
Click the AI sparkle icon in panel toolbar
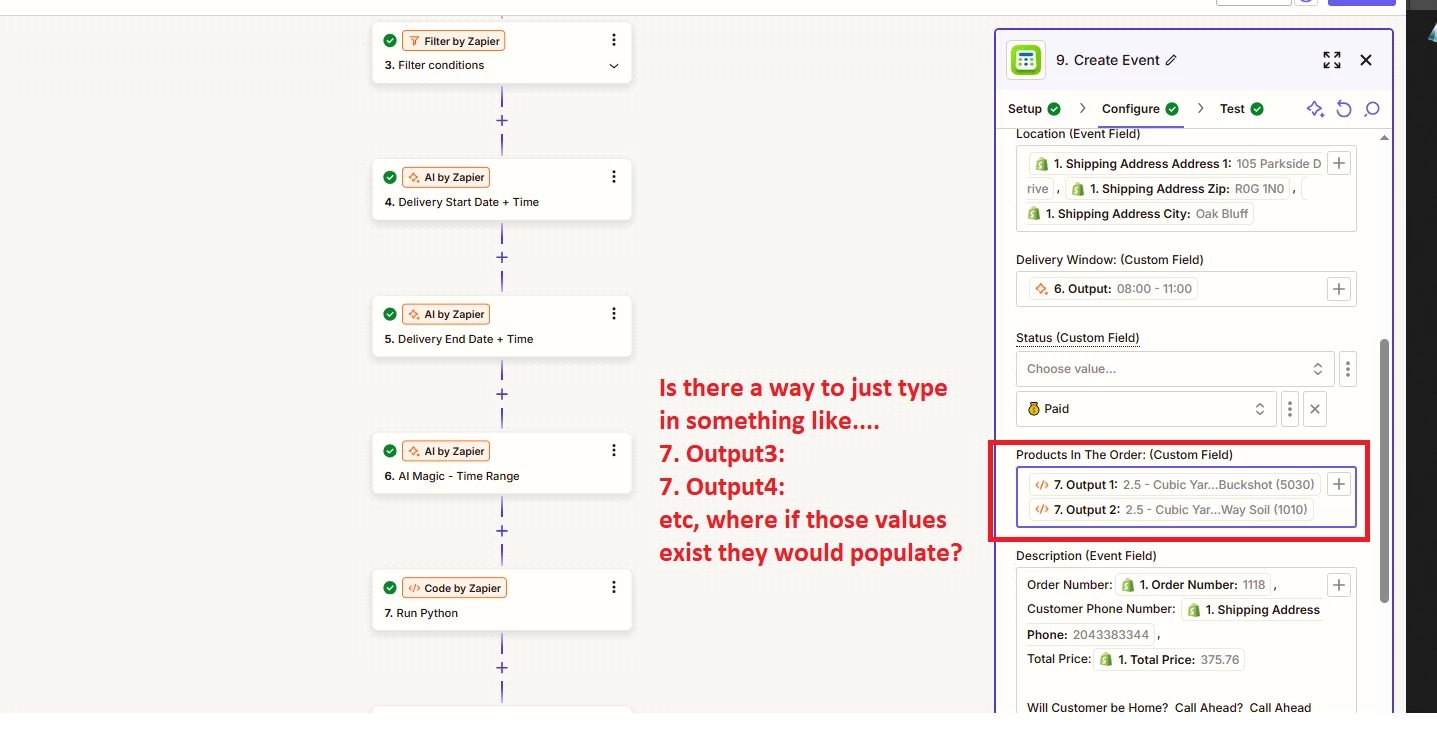point(1316,109)
